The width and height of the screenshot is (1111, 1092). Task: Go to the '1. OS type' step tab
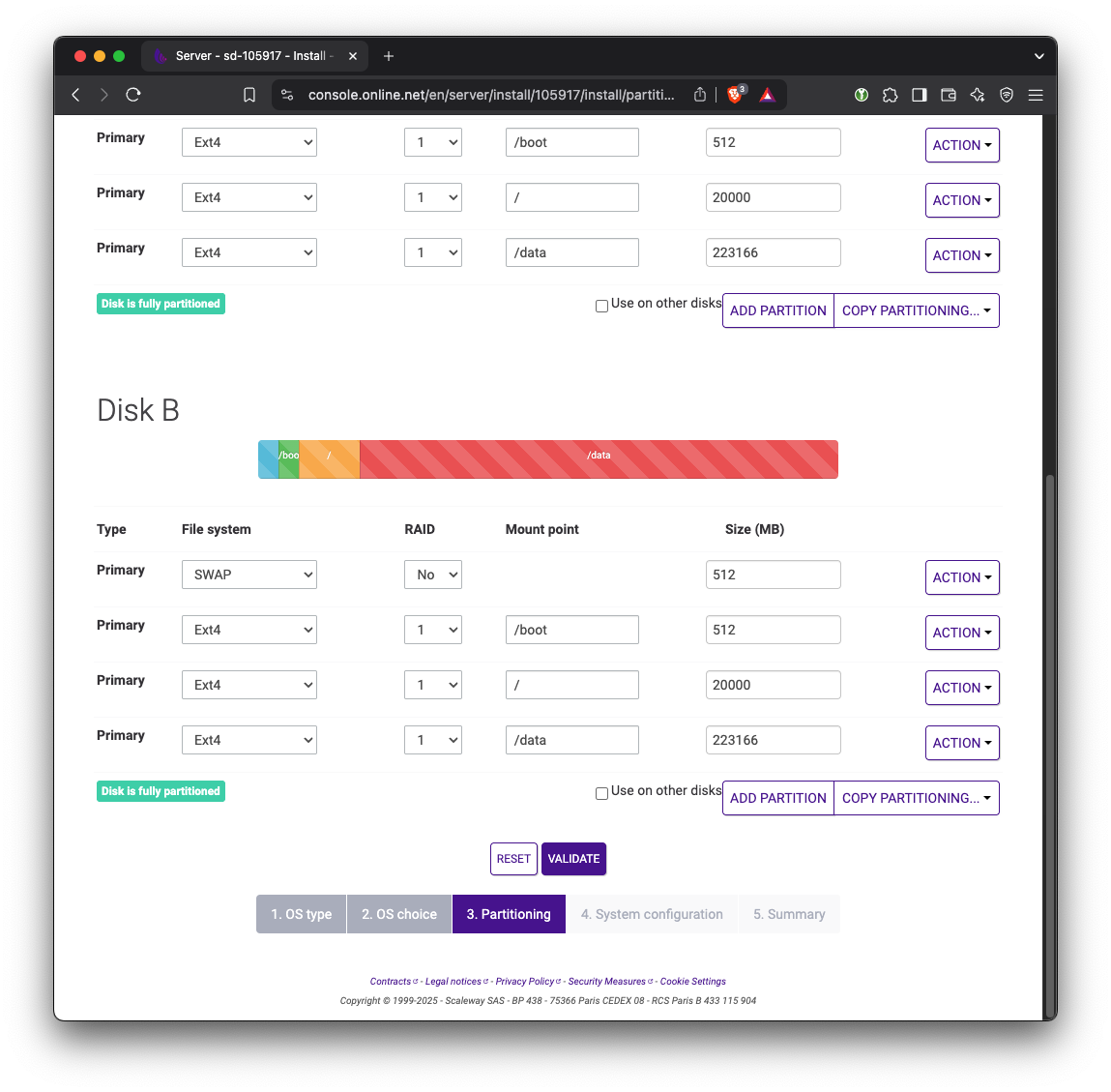(302, 914)
